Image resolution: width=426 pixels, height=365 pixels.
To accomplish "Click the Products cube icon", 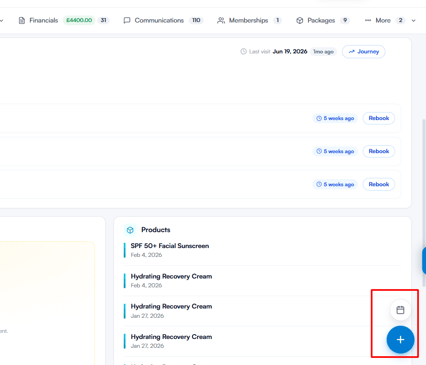I will pyautogui.click(x=130, y=230).
